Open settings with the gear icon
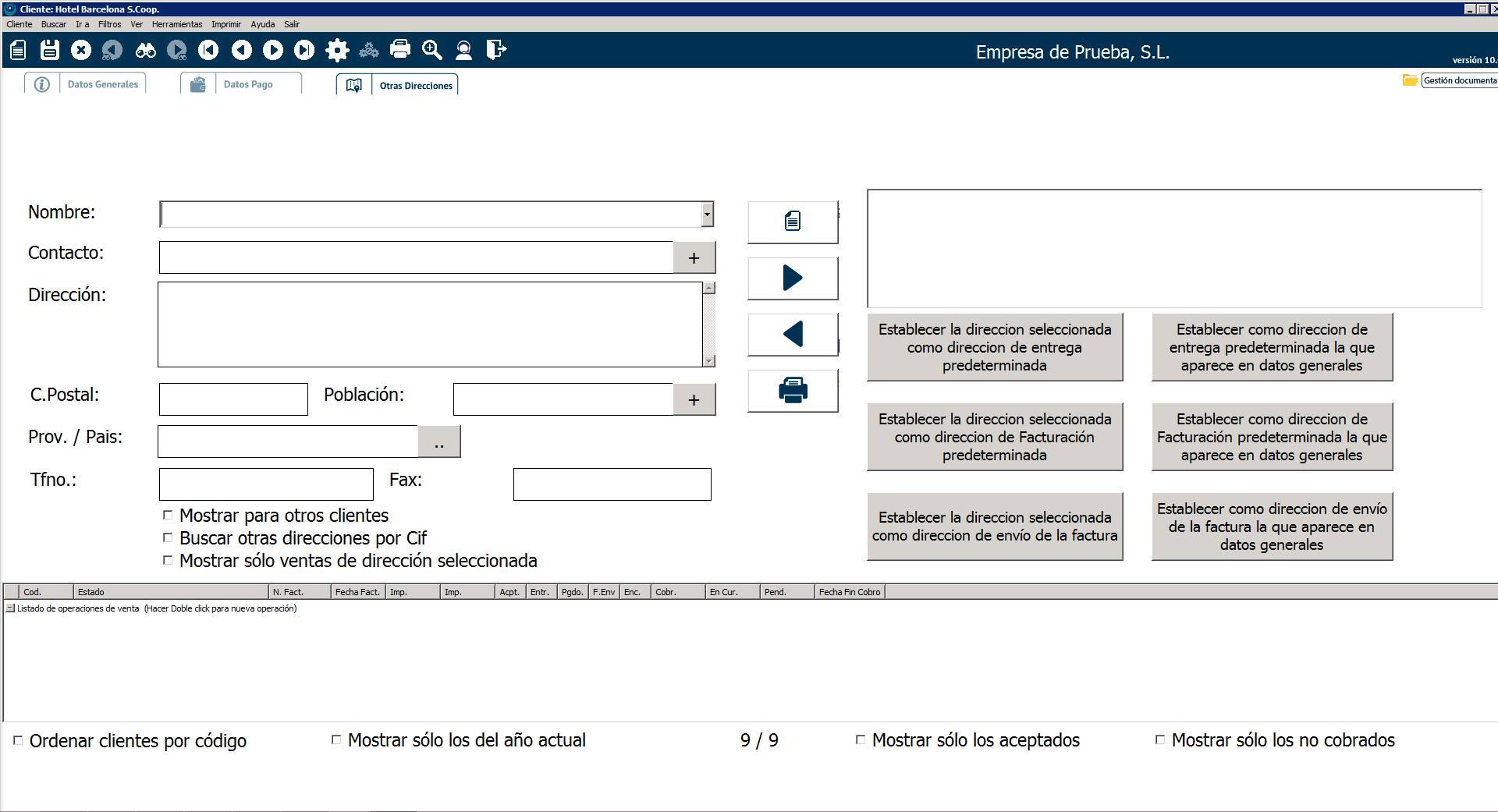The width and height of the screenshot is (1498, 812). (x=337, y=51)
